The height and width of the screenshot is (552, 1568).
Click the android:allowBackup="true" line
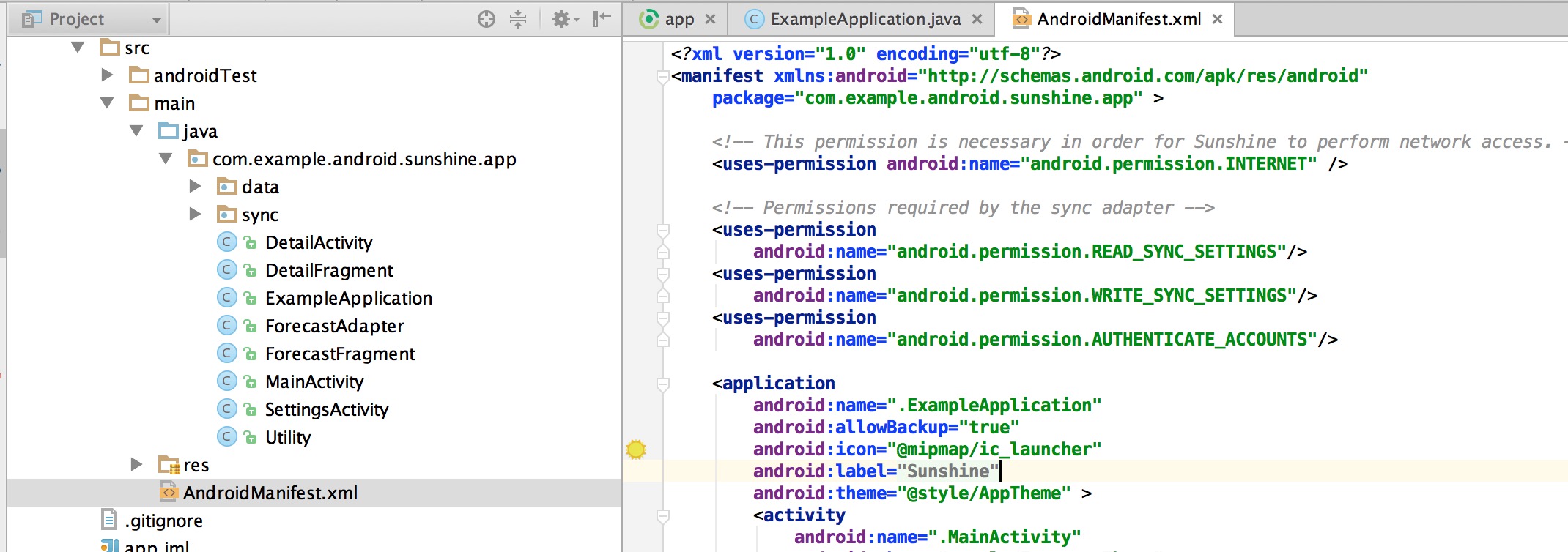pyautogui.click(x=887, y=428)
